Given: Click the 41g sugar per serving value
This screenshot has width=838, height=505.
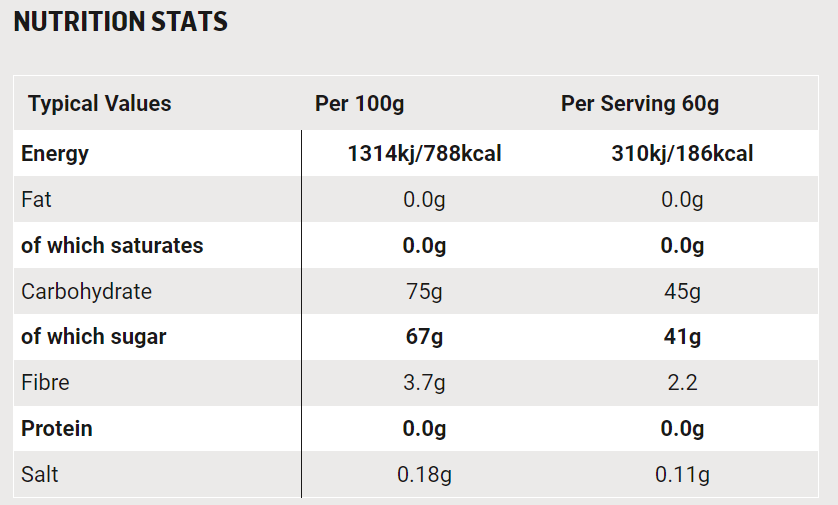Looking at the screenshot, I should point(682,337).
